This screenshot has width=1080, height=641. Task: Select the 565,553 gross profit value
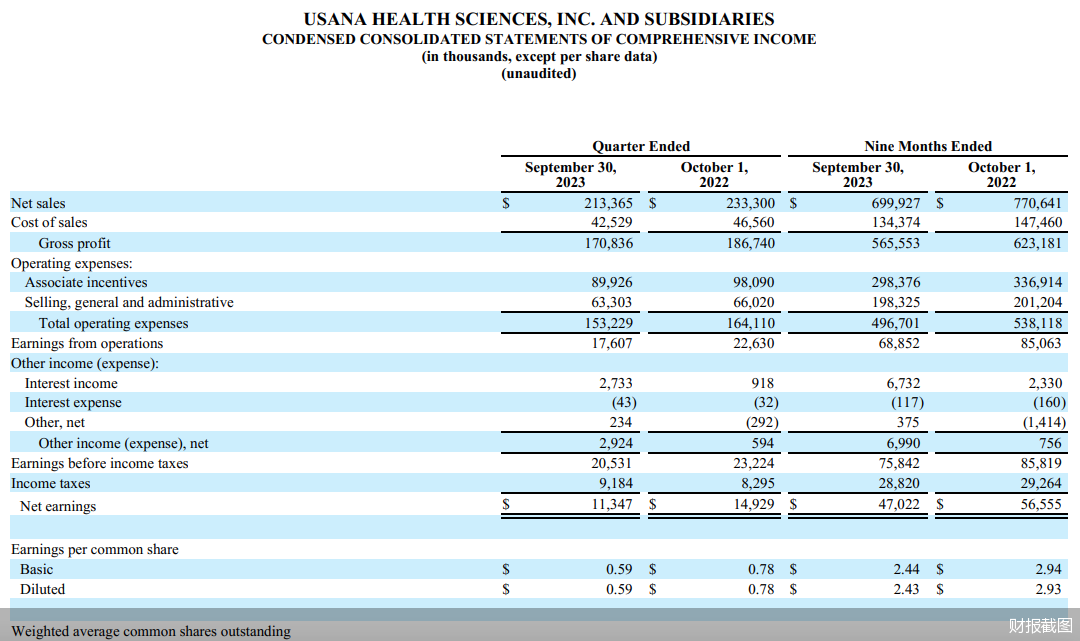895,243
